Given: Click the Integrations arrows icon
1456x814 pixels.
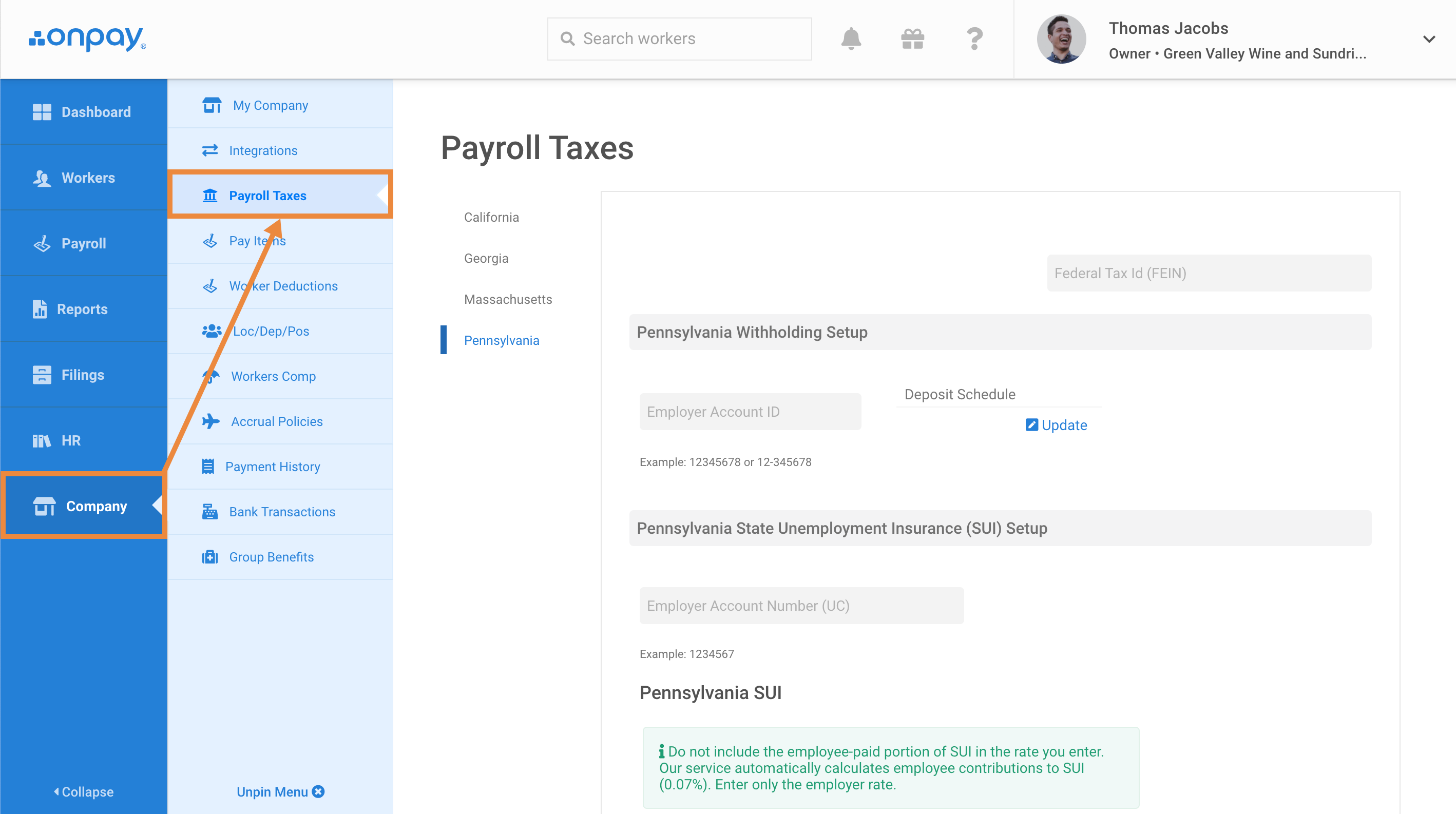Looking at the screenshot, I should pyautogui.click(x=209, y=150).
